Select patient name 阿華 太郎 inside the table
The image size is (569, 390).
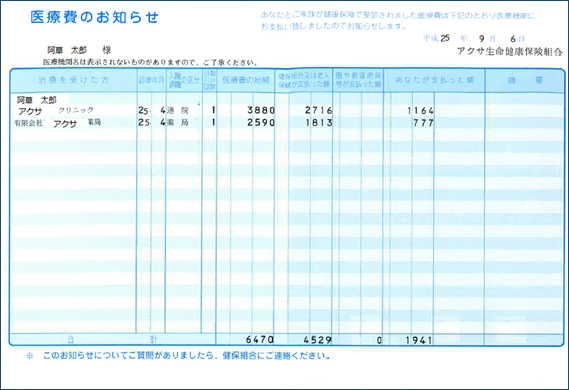tap(37, 100)
